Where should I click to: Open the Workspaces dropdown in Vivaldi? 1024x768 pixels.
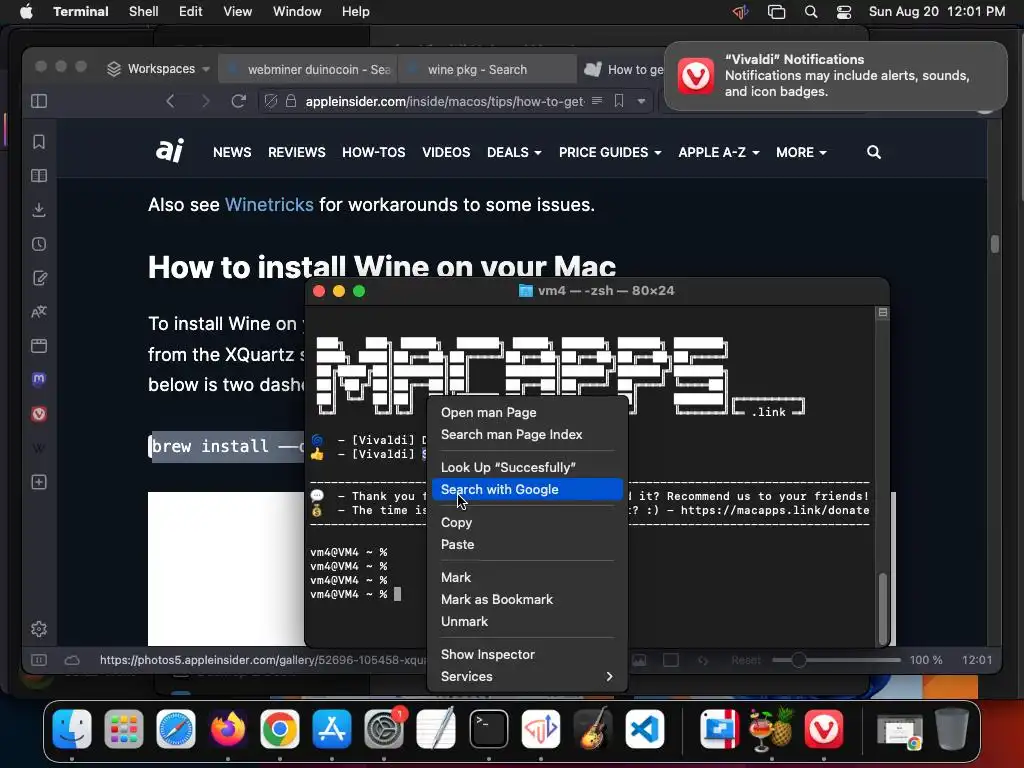pos(158,69)
